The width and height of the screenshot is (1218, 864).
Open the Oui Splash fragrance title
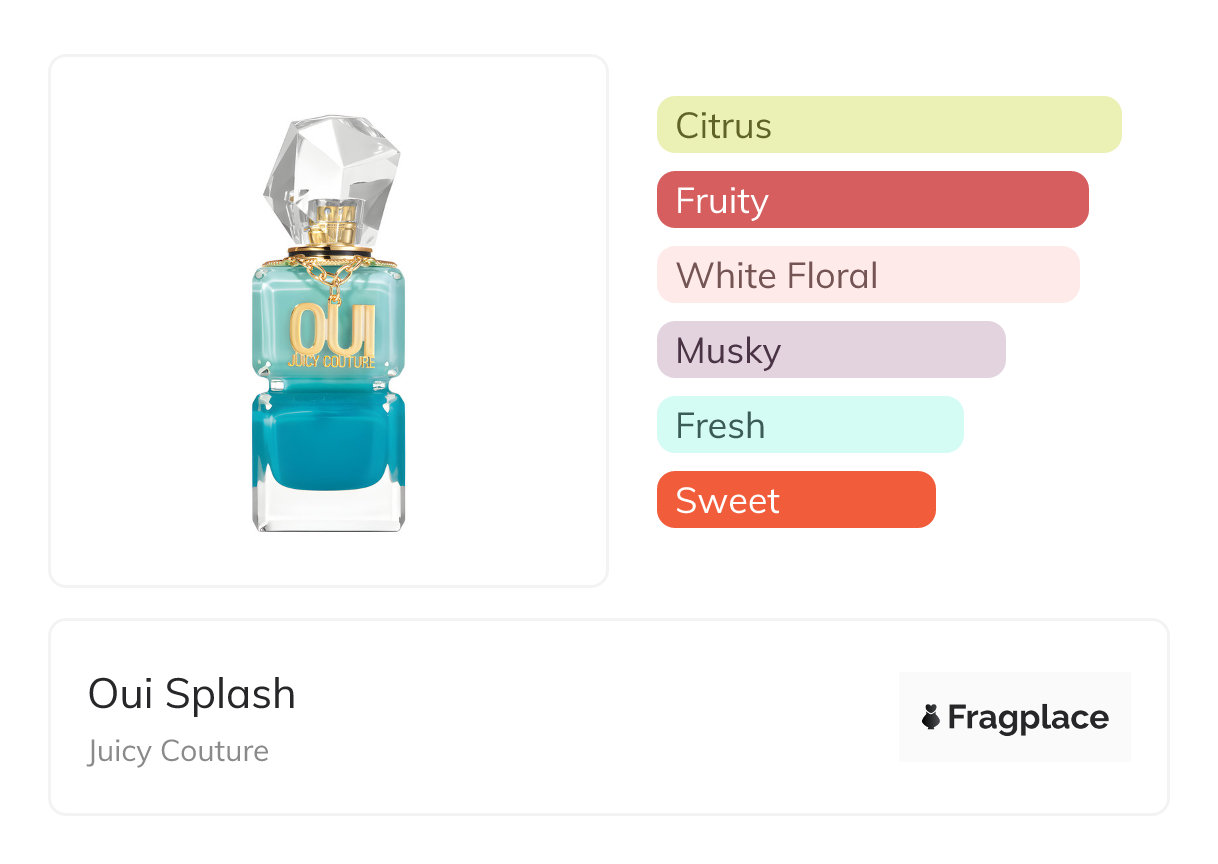tap(192, 694)
